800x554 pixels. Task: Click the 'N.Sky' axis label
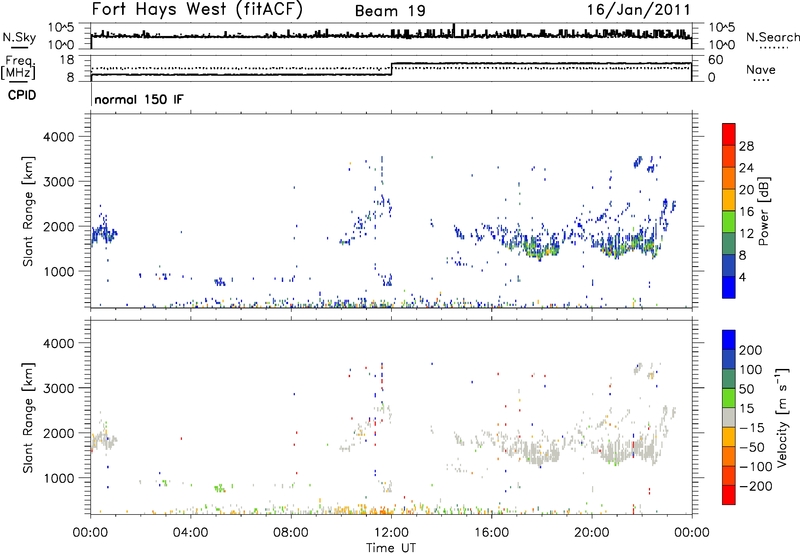(x=19, y=37)
